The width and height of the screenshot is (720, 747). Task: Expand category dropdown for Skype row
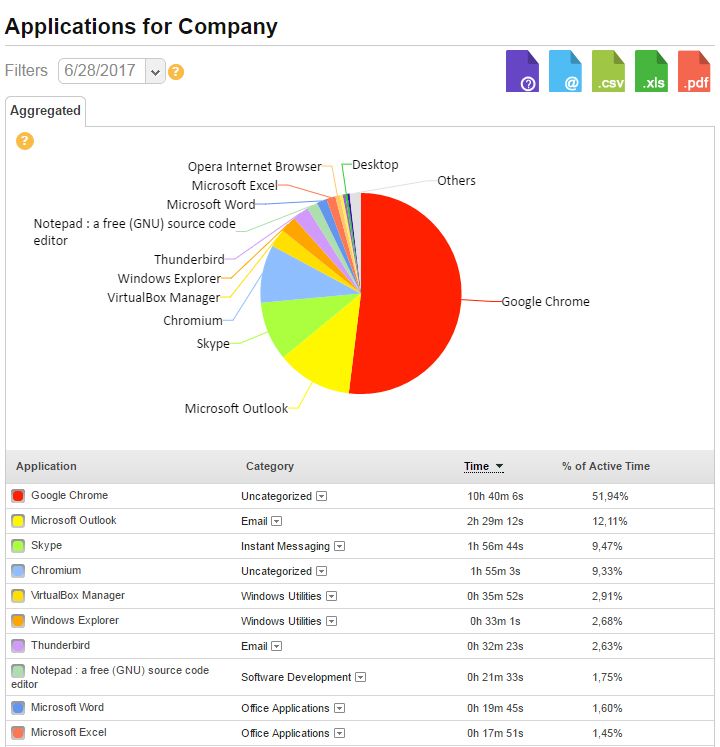[339, 546]
